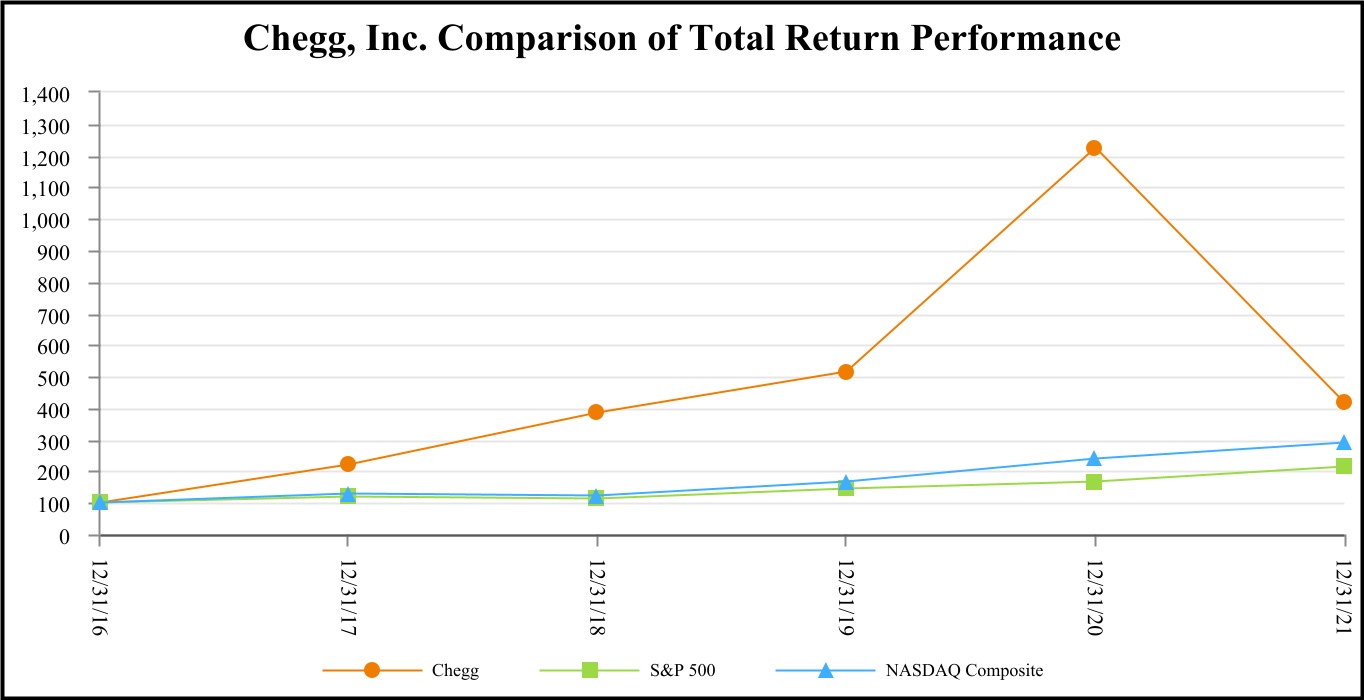The image size is (1364, 700).
Task: Click the chart title text
Action: pyautogui.click(x=682, y=38)
